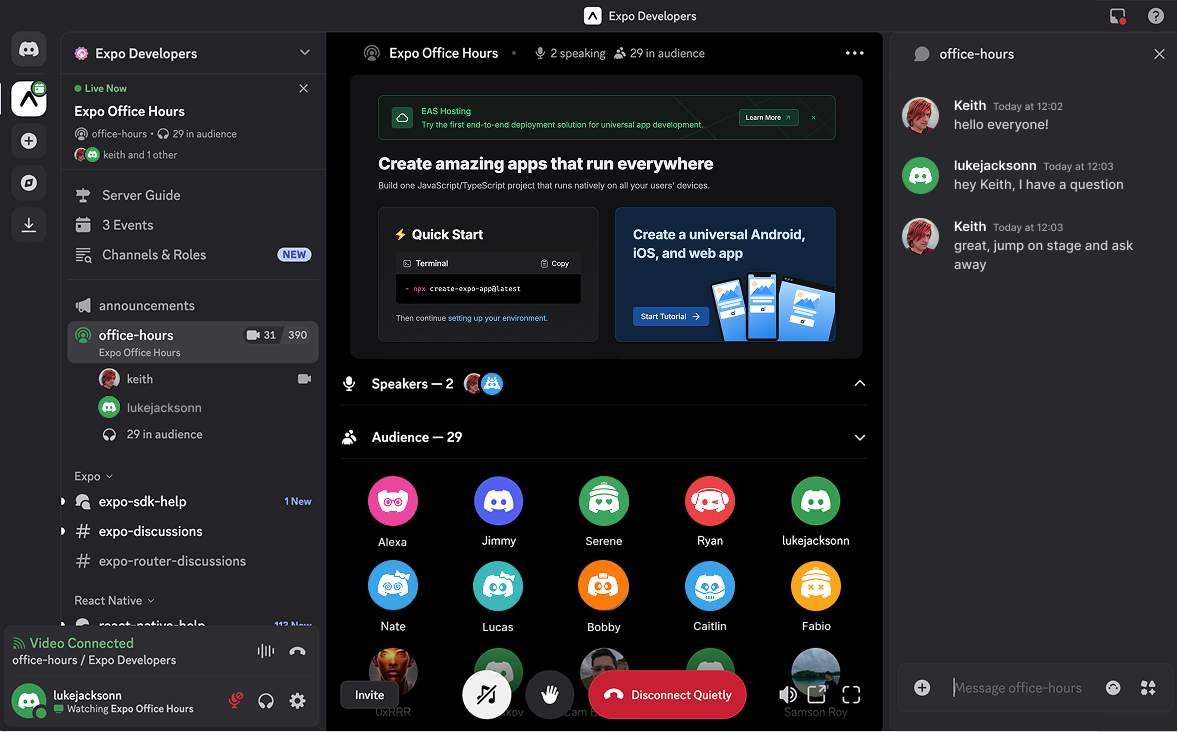Collapse the Speakers section
Image resolution: width=1178 pixels, height=732 pixels.
[x=859, y=383]
